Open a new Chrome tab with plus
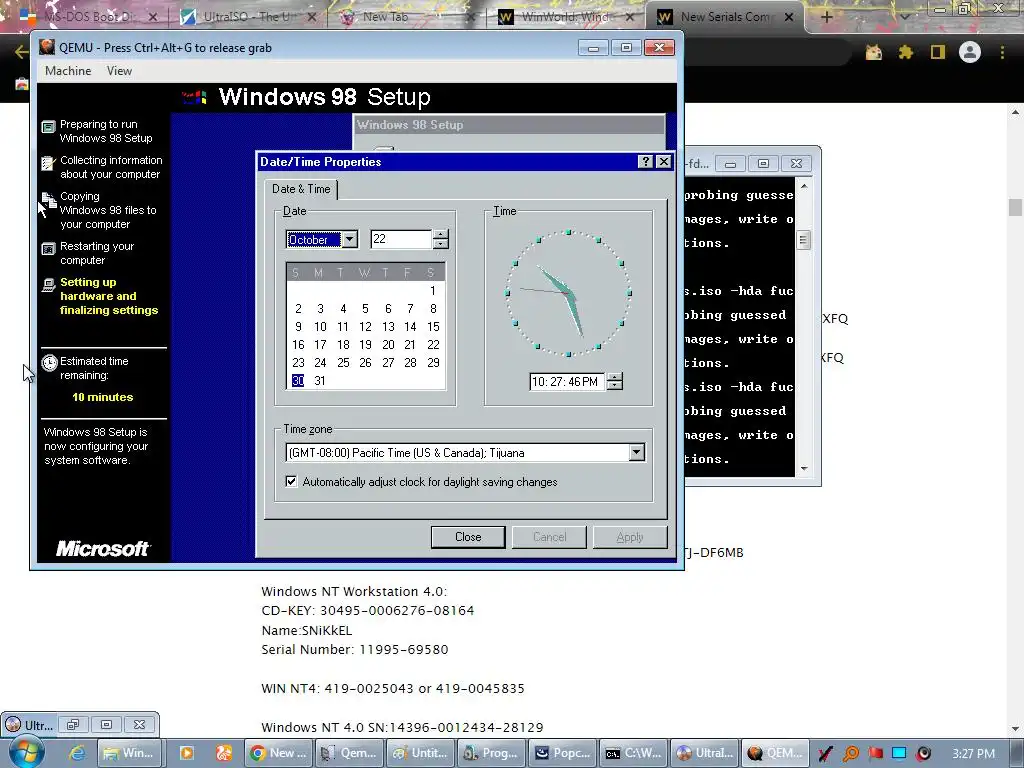 click(x=827, y=18)
